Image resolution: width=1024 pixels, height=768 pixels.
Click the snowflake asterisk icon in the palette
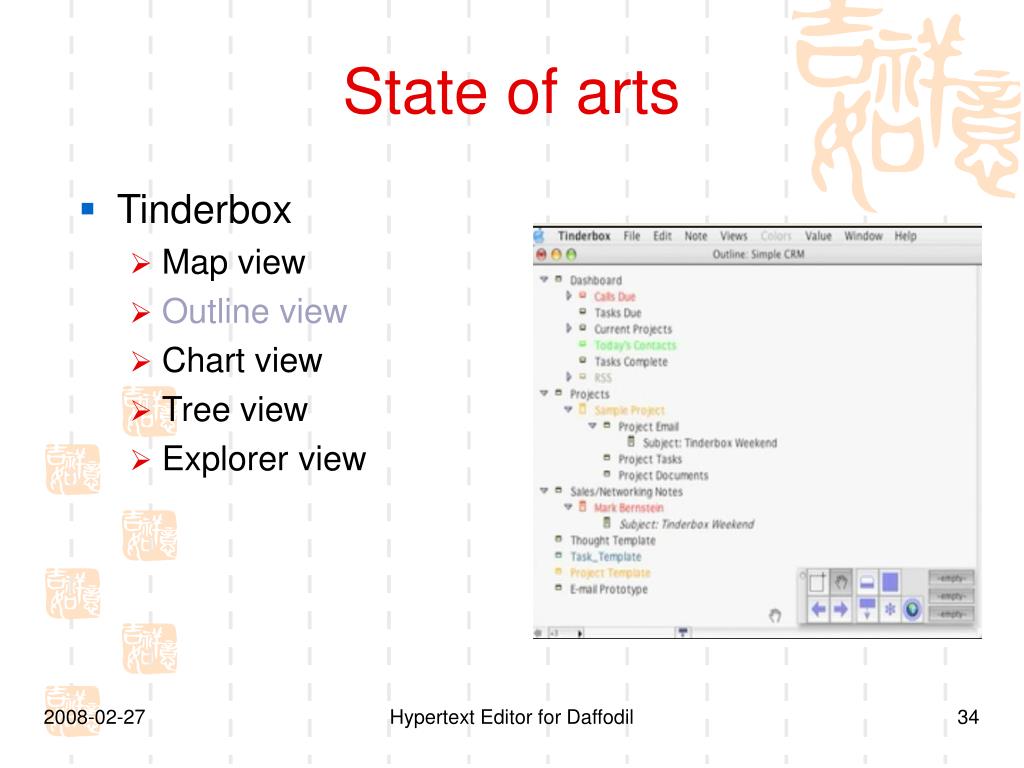click(889, 609)
